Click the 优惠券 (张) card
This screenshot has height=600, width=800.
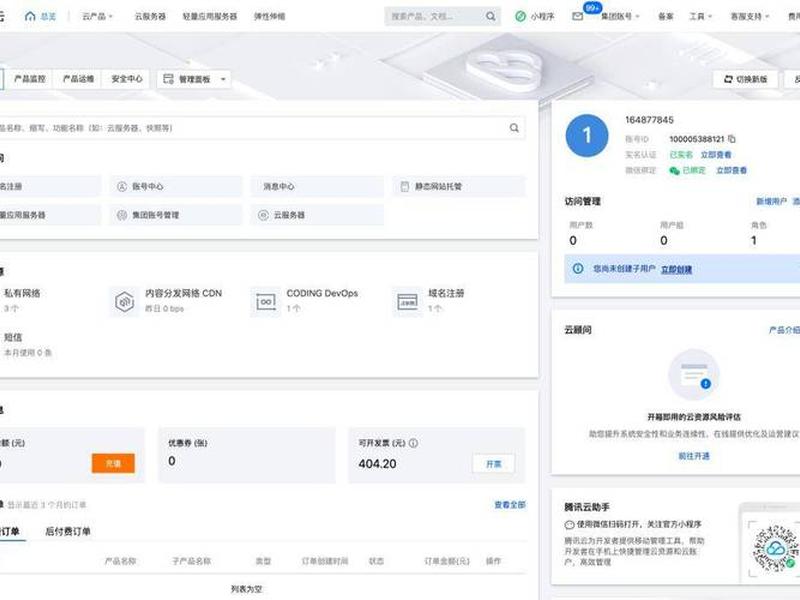coord(247,455)
